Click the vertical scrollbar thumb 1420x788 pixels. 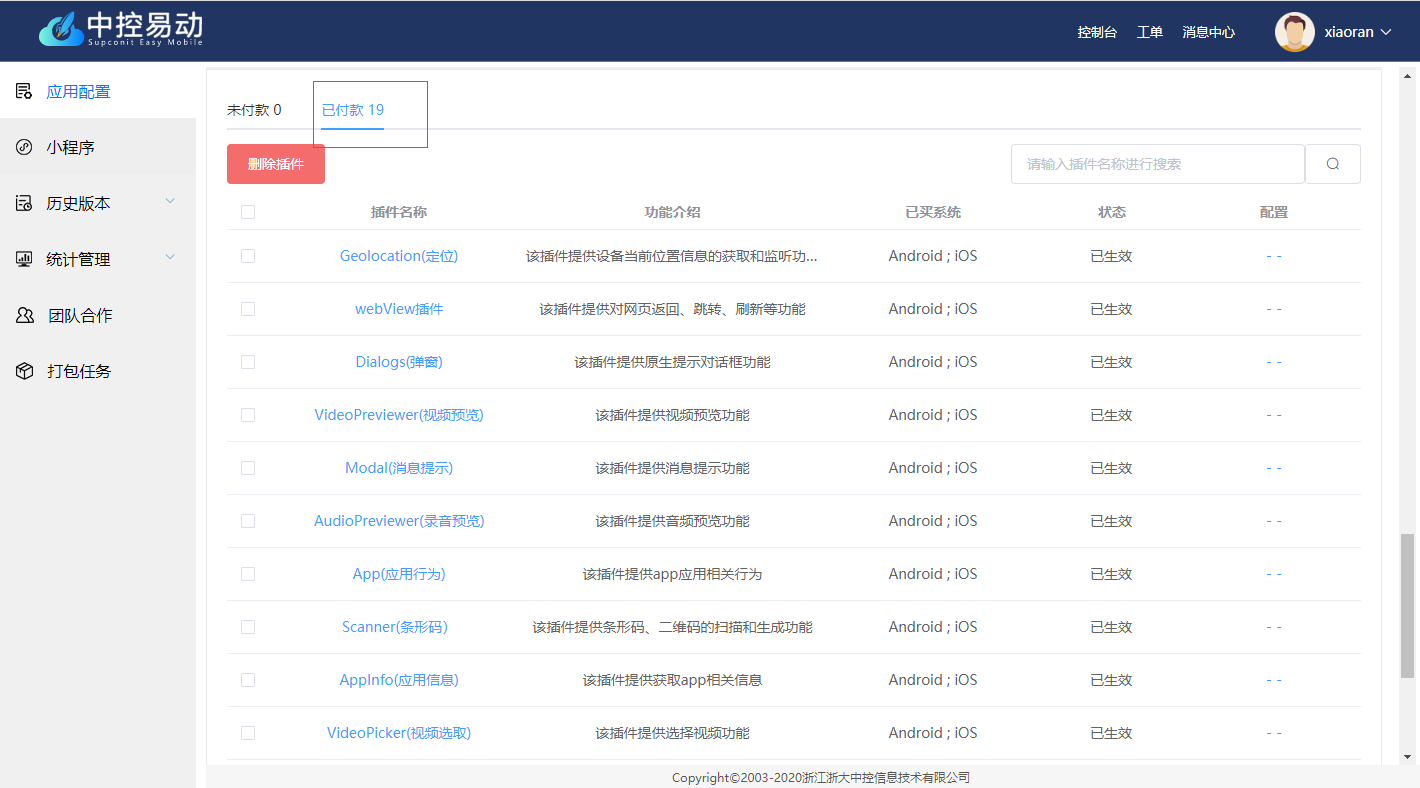pos(1408,605)
